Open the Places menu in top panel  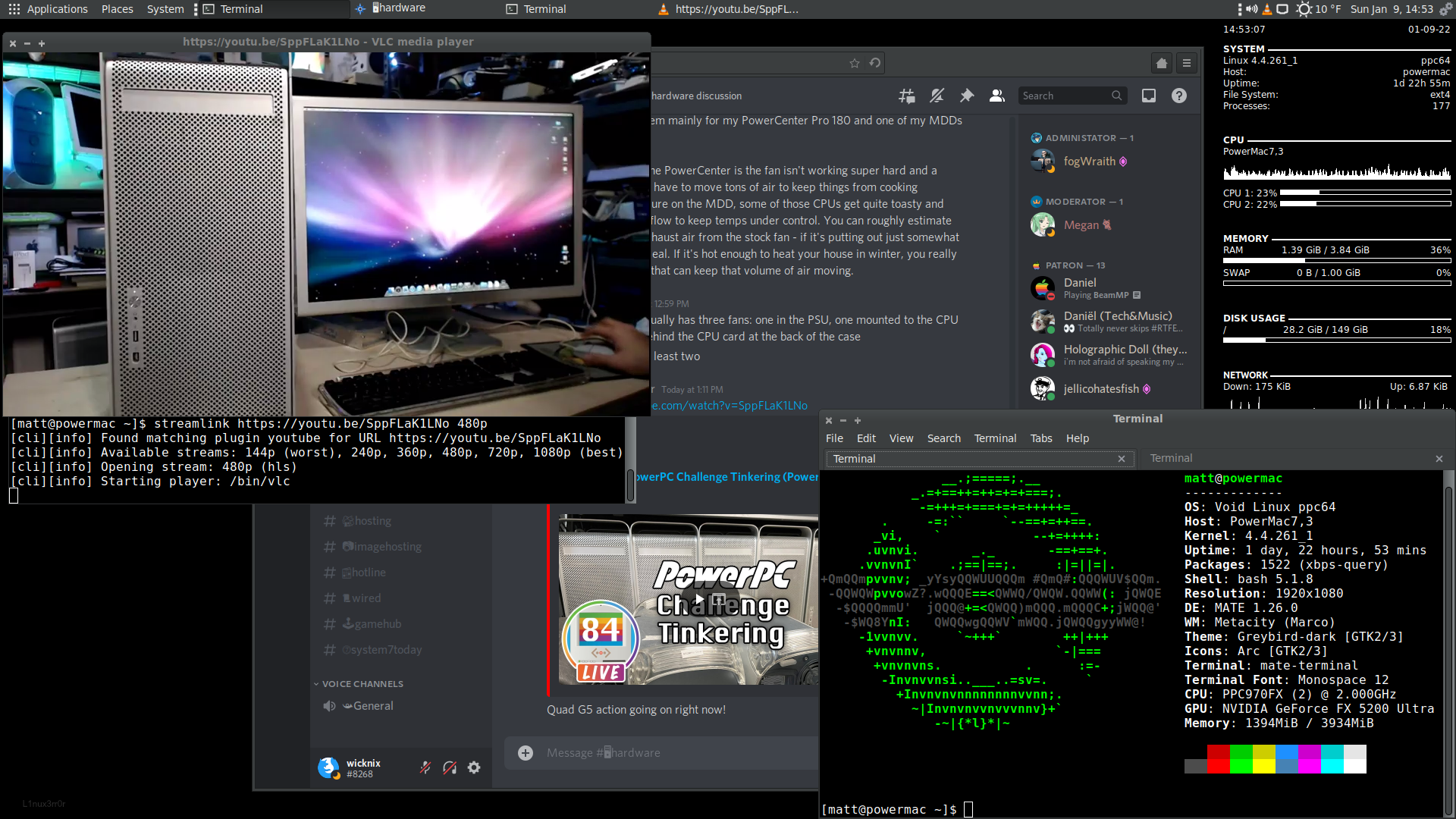point(117,9)
